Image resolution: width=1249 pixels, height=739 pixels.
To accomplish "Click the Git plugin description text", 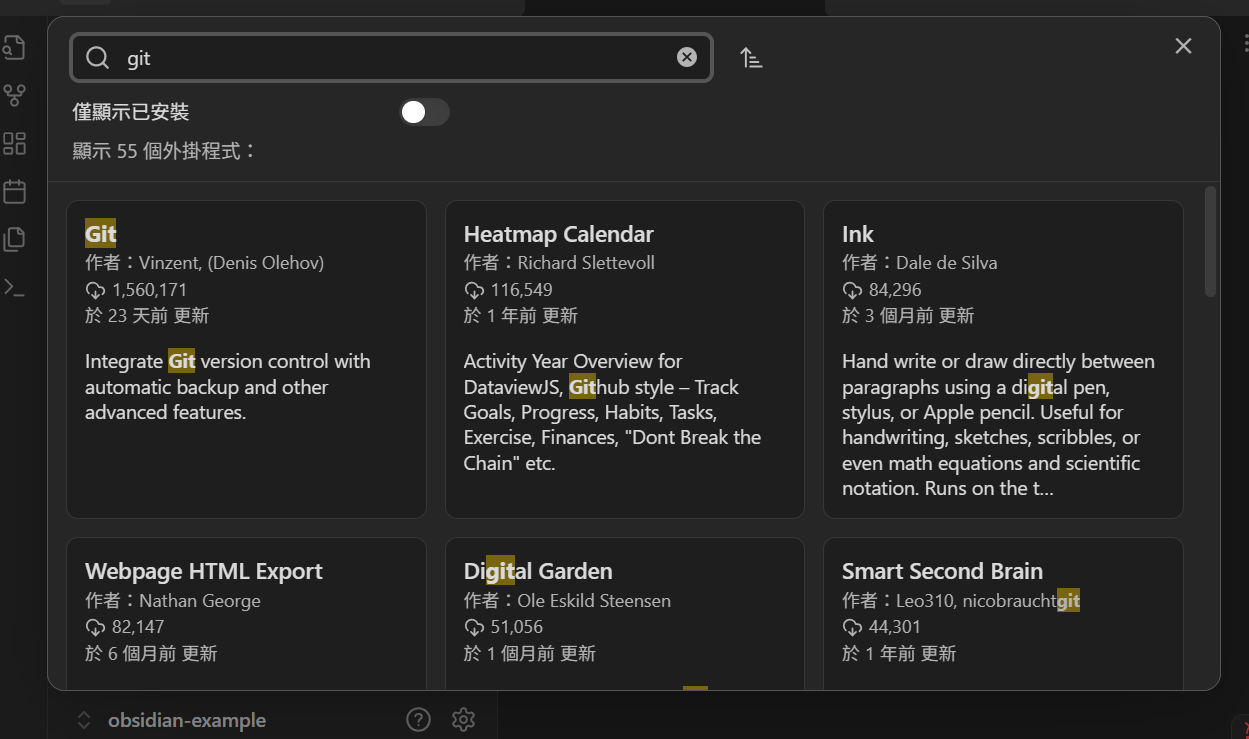I will 228,387.
